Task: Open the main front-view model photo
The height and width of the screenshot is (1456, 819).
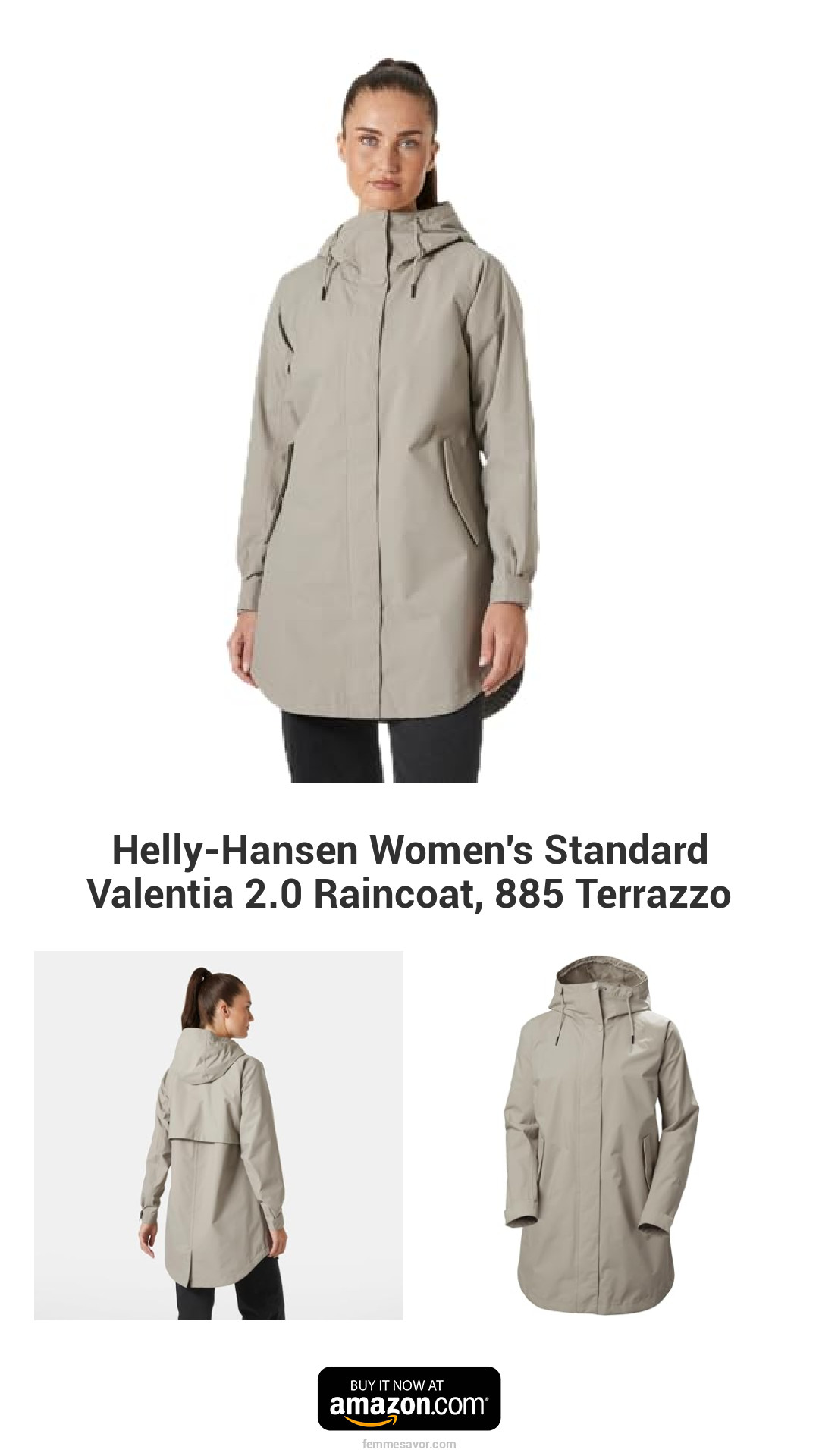Action: [x=383, y=421]
